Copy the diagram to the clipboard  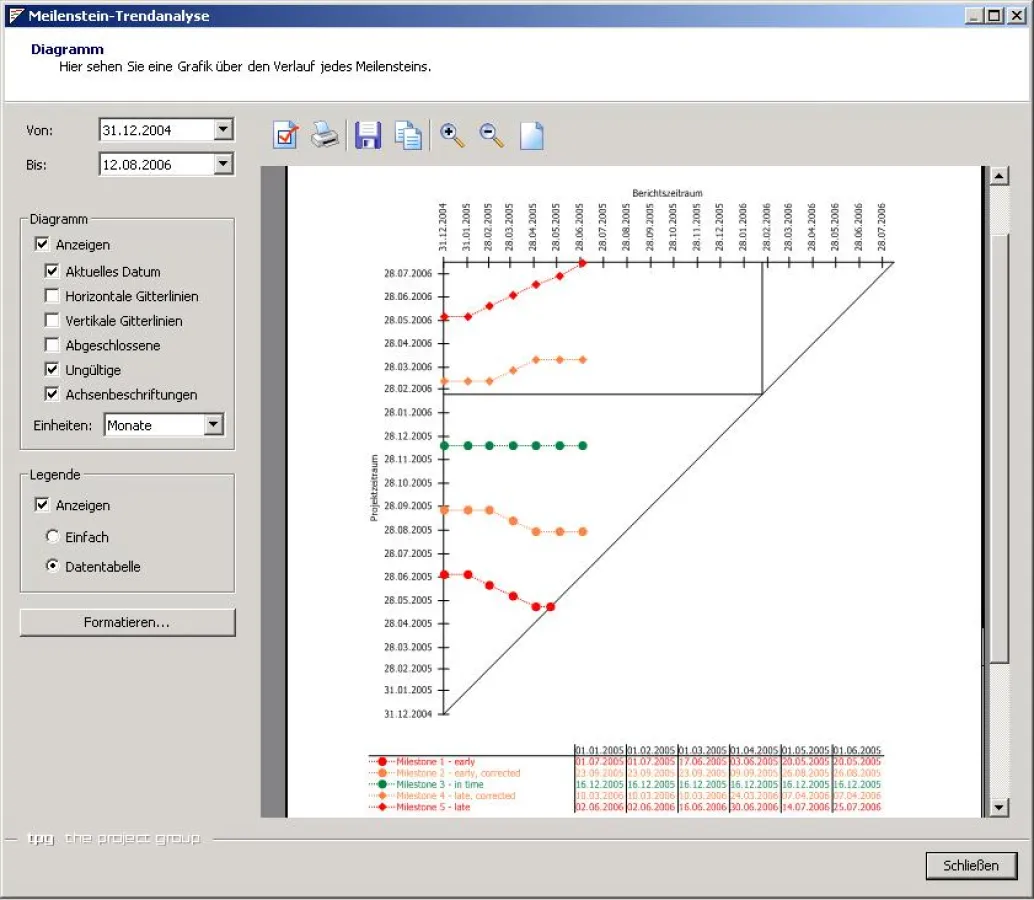coord(408,135)
